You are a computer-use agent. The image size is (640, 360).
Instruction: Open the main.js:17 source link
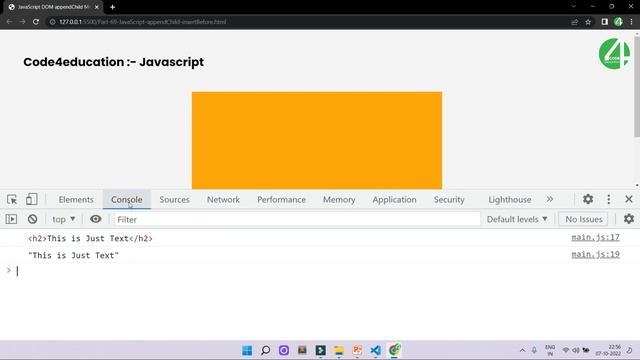point(595,237)
